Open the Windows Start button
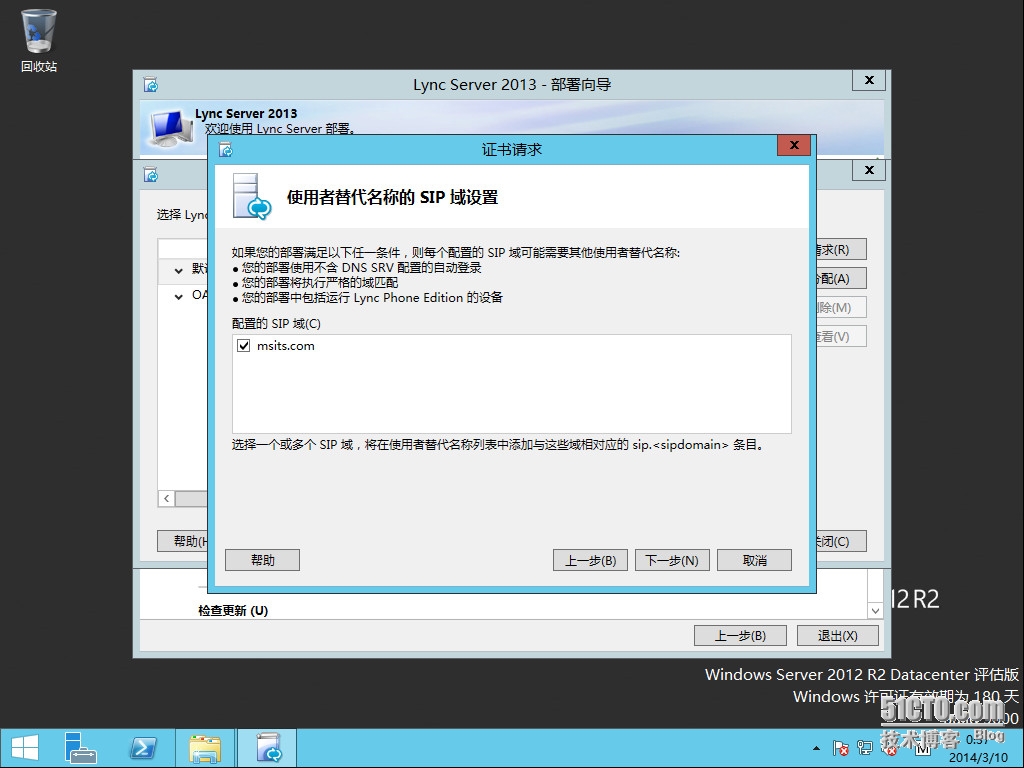Image resolution: width=1024 pixels, height=768 pixels. [25, 748]
